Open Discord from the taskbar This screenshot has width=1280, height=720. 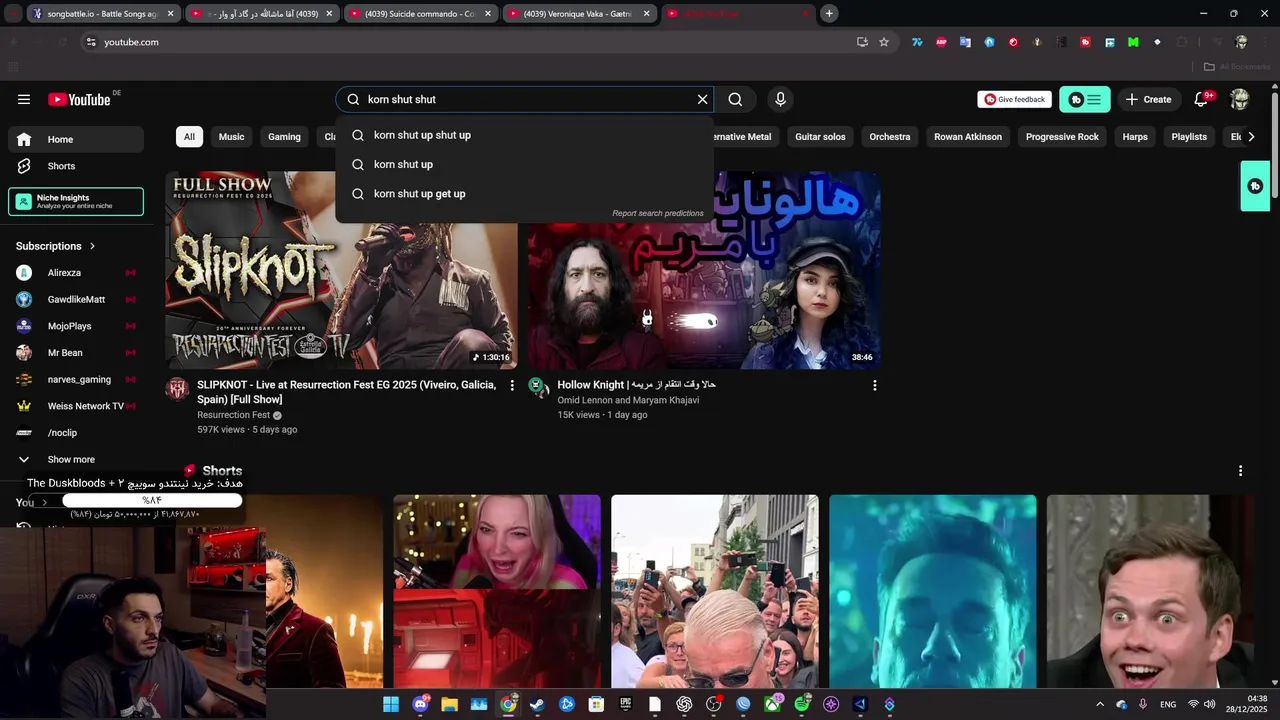[x=420, y=704]
